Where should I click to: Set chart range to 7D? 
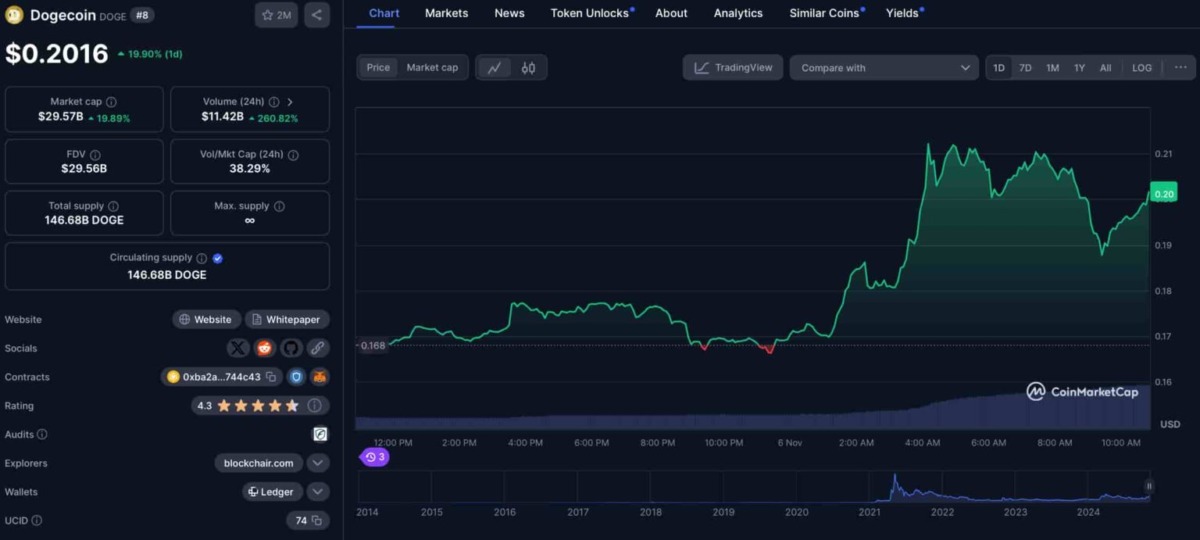click(x=1025, y=68)
